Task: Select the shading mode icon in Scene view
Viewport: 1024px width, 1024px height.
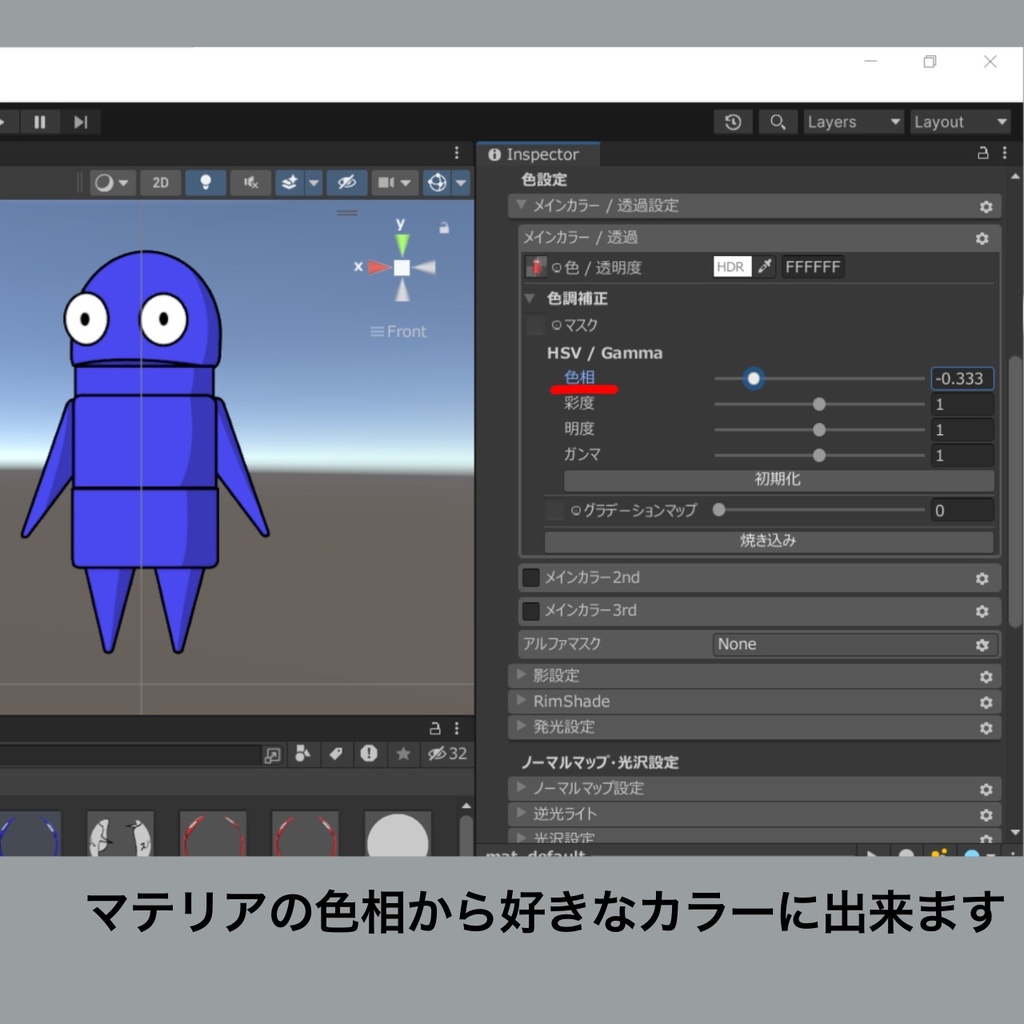Action: click(104, 182)
